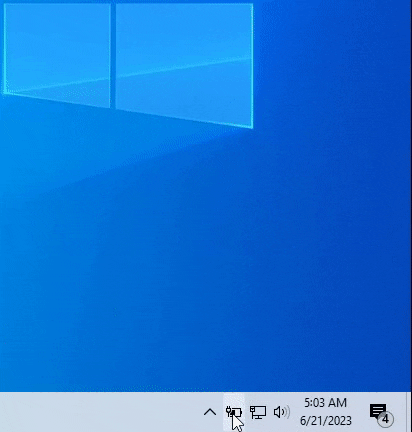Expand the hidden tray icons chevron
412x432 pixels.
210,412
